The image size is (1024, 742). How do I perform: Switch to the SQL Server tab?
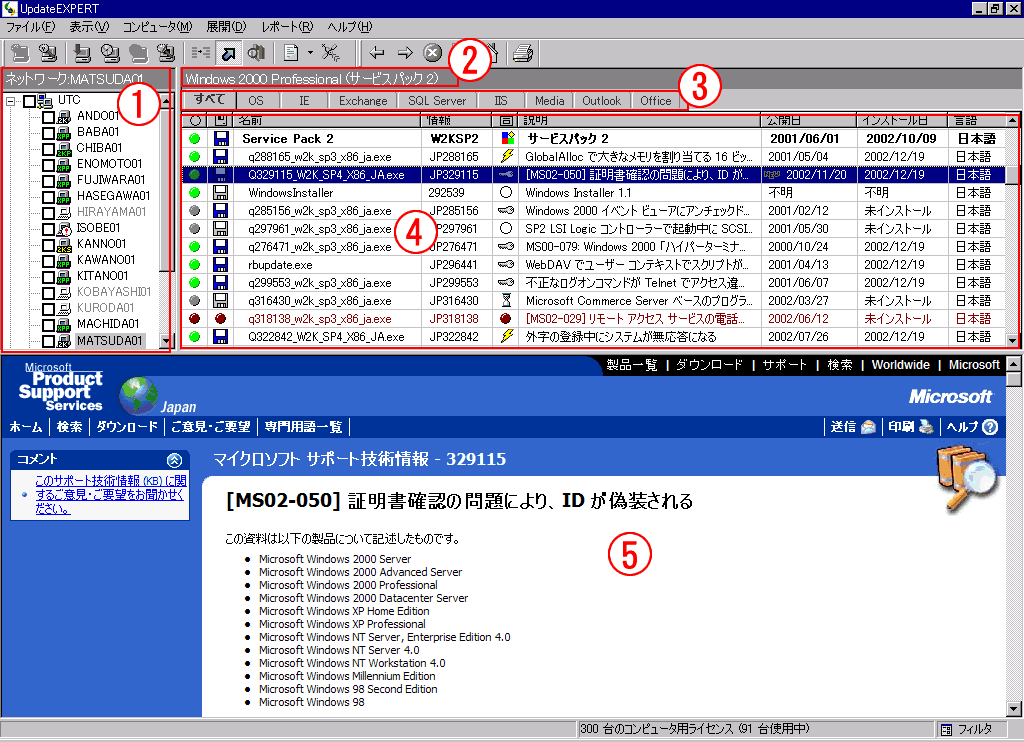click(x=437, y=101)
